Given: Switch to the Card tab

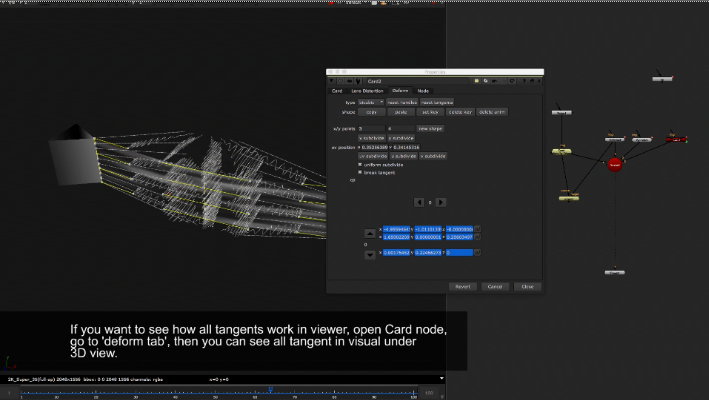Looking at the screenshot, I should [x=337, y=91].
